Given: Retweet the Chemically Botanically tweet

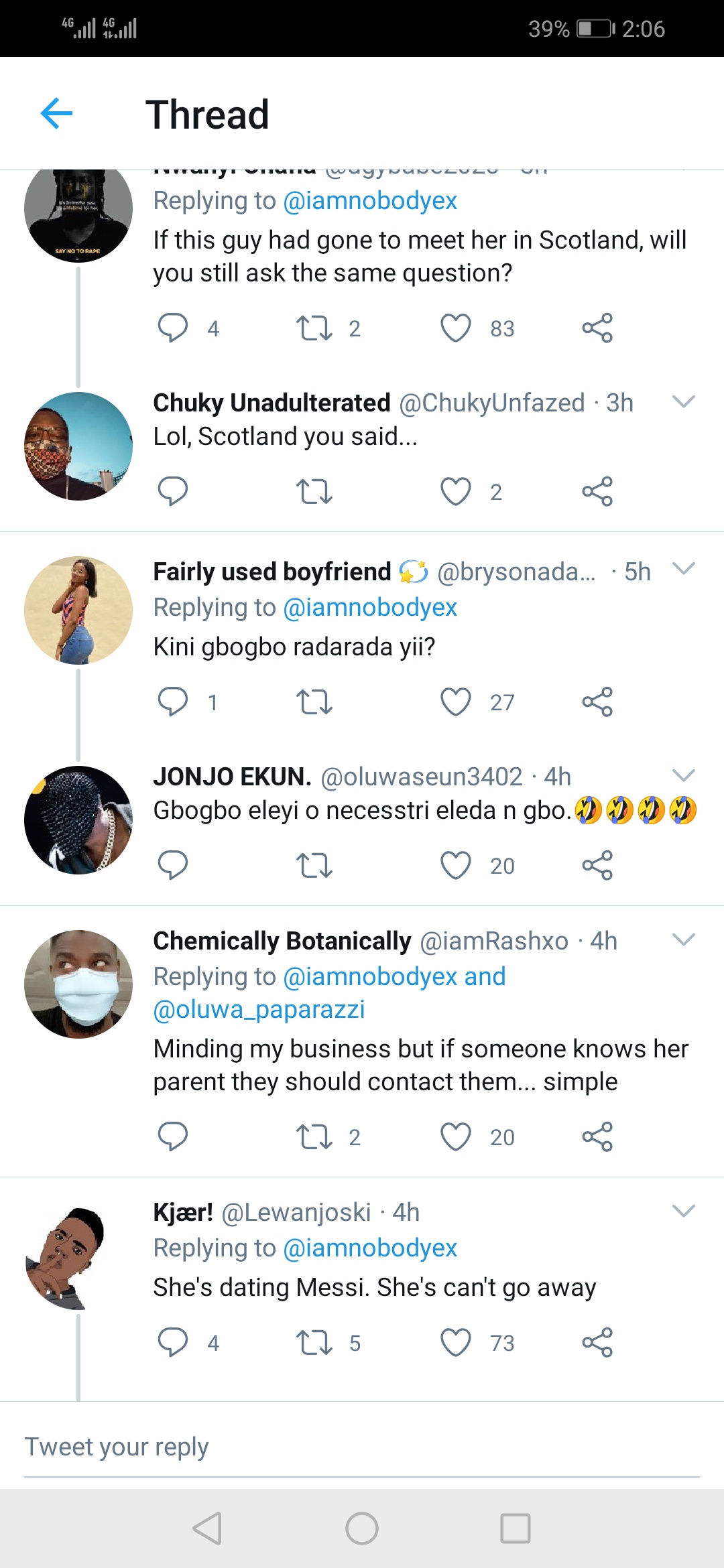Looking at the screenshot, I should (314, 1136).
